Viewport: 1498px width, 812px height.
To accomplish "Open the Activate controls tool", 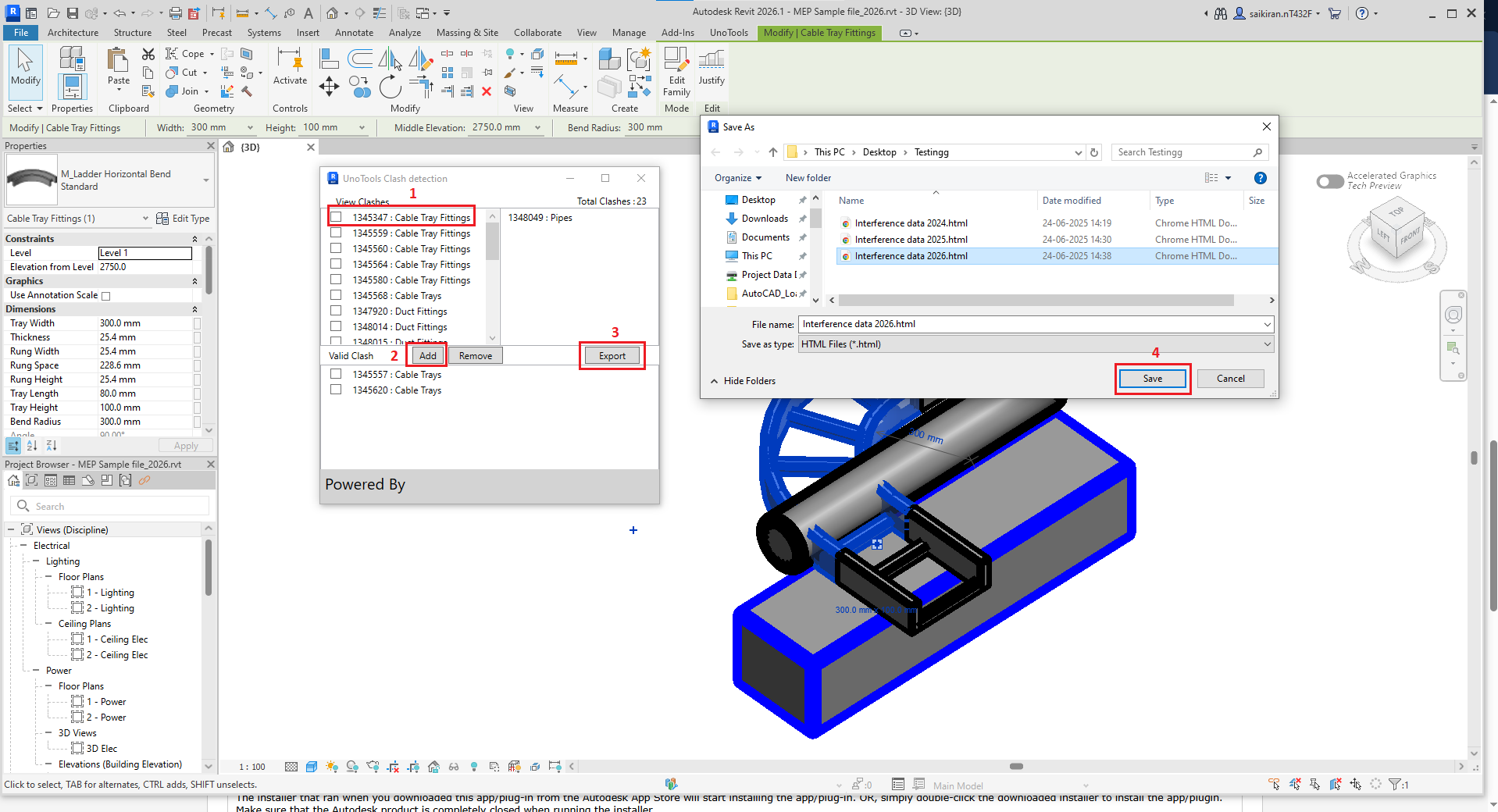I will point(290,66).
